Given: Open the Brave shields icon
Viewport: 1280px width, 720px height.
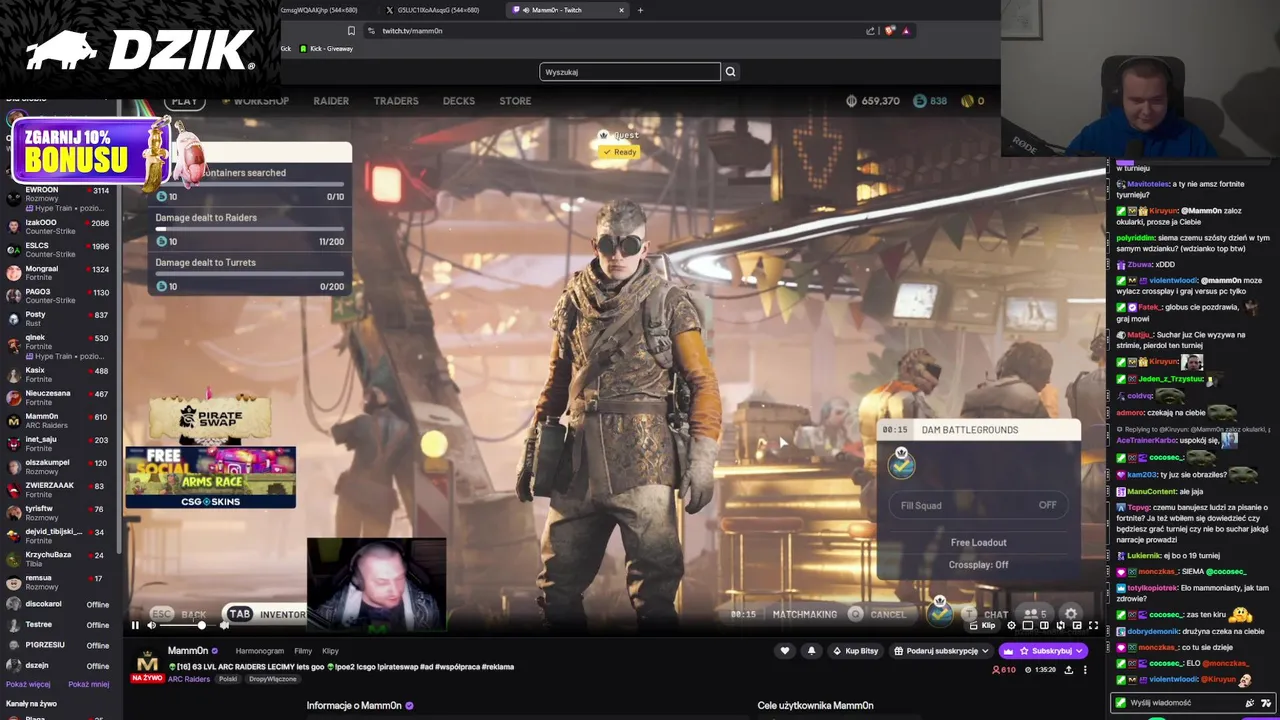Looking at the screenshot, I should (x=889, y=31).
